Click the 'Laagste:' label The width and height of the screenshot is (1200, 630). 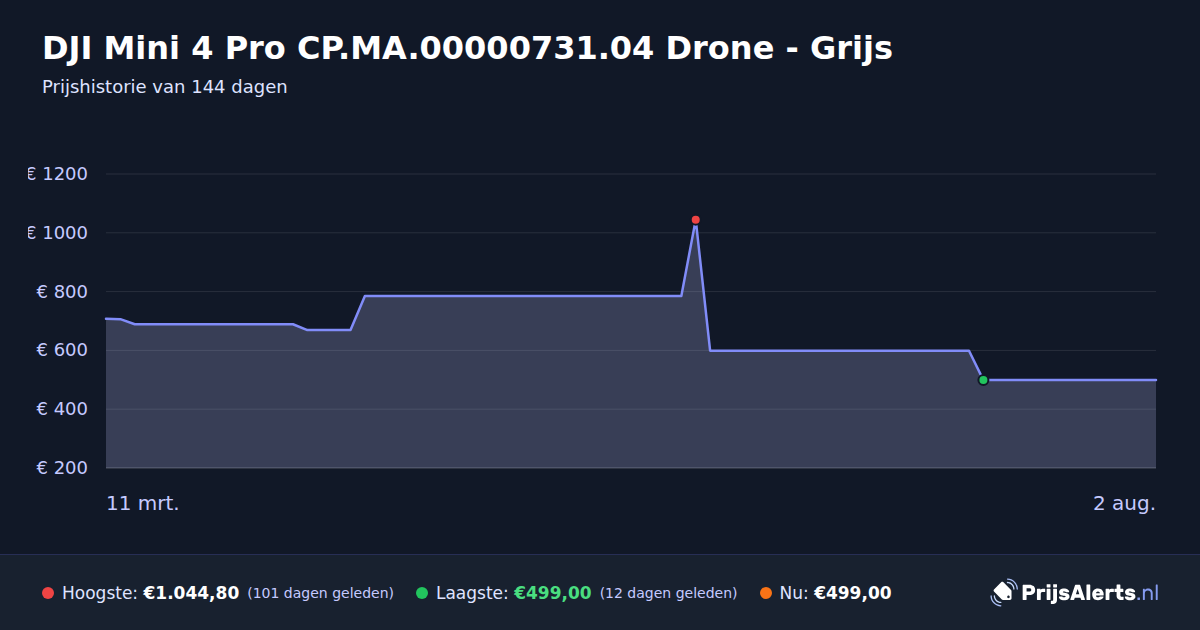[x=472, y=593]
